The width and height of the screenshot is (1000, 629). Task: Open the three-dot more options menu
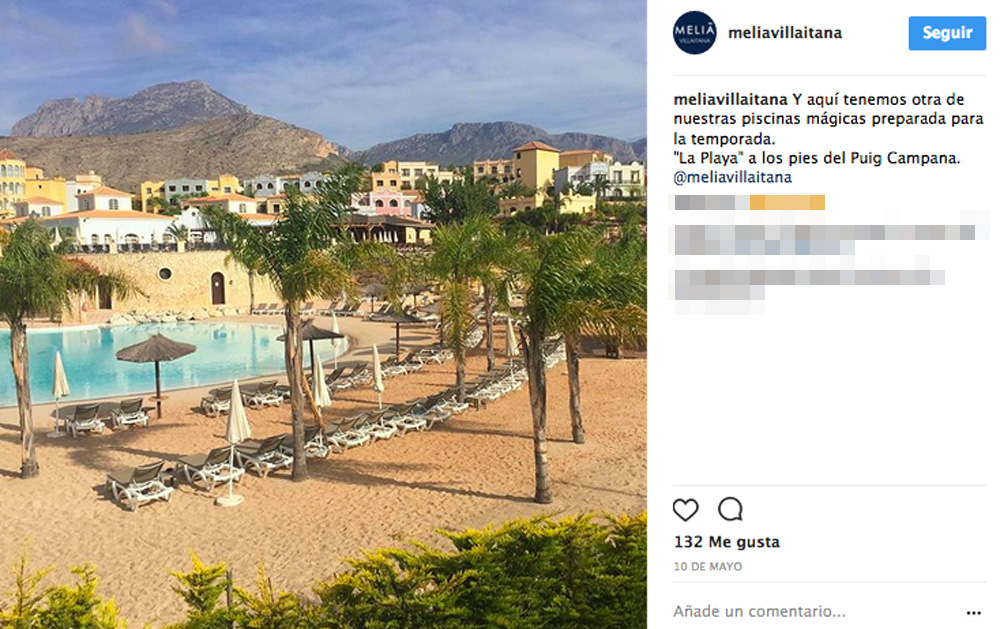coord(973,612)
